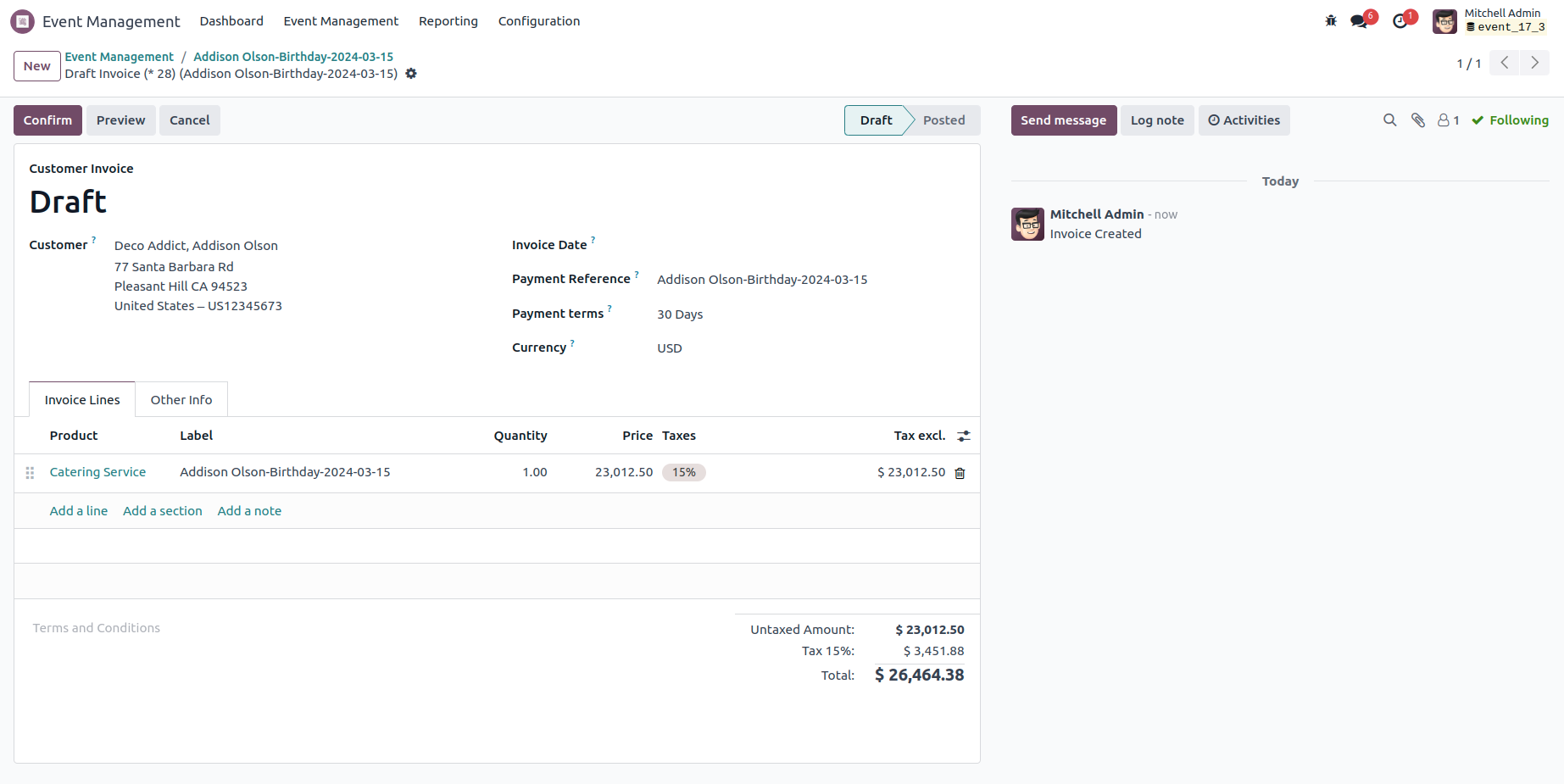The image size is (1564, 784).
Task: Switch to the Other Info tab
Action: point(181,400)
